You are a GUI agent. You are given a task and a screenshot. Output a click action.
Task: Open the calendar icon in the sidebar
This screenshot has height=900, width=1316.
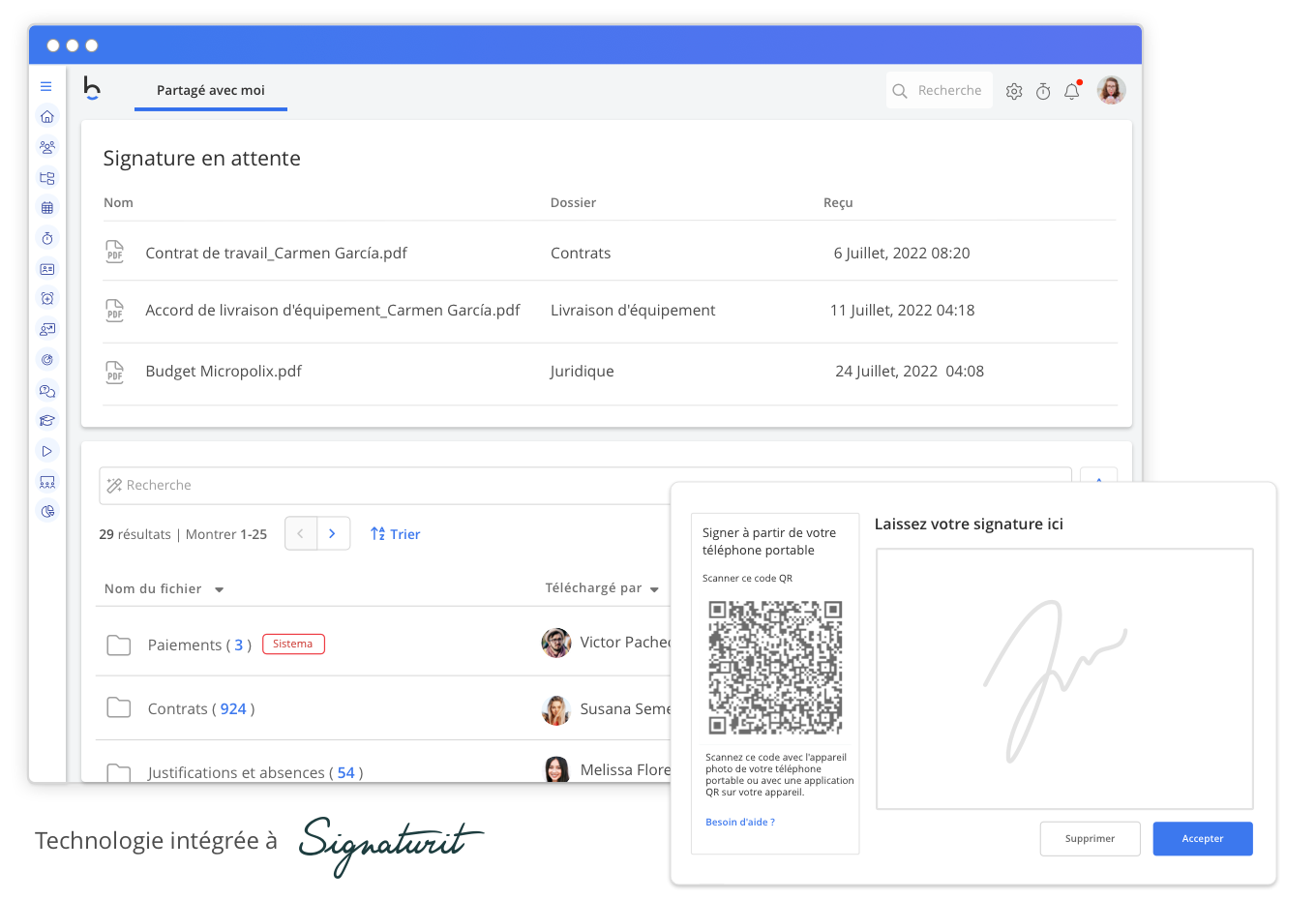click(46, 207)
